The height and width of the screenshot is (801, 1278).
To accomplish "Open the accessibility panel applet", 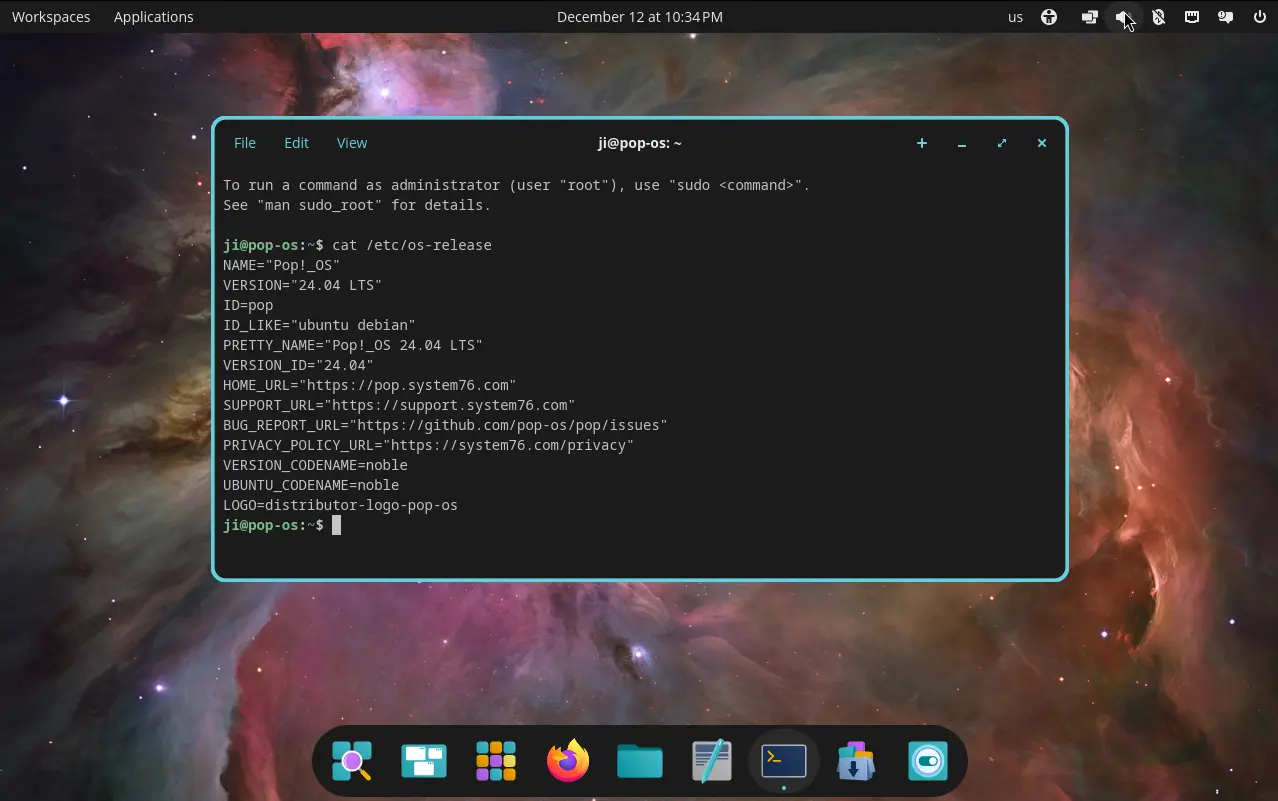I will [x=1049, y=17].
